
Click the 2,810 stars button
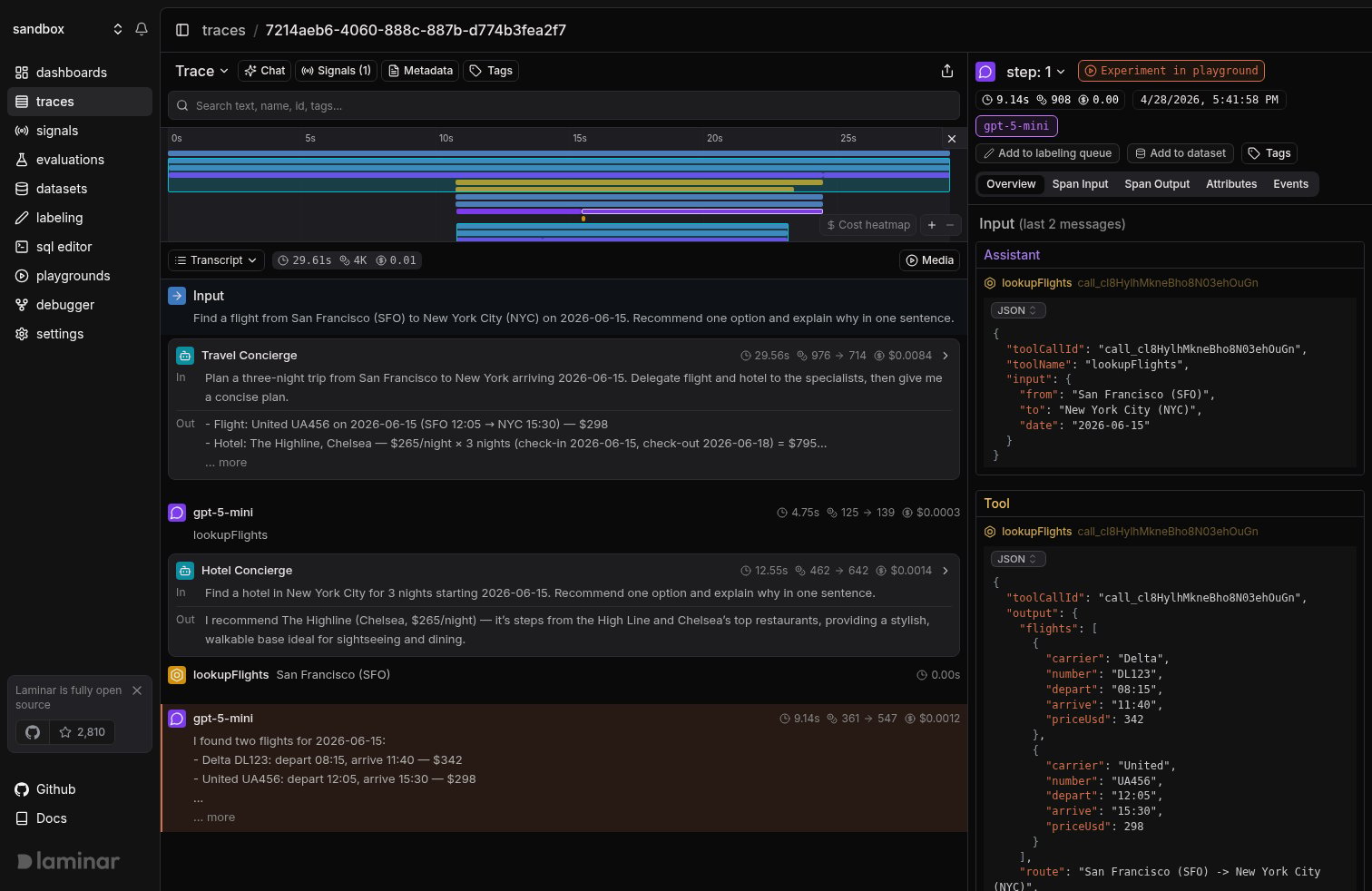coord(82,732)
